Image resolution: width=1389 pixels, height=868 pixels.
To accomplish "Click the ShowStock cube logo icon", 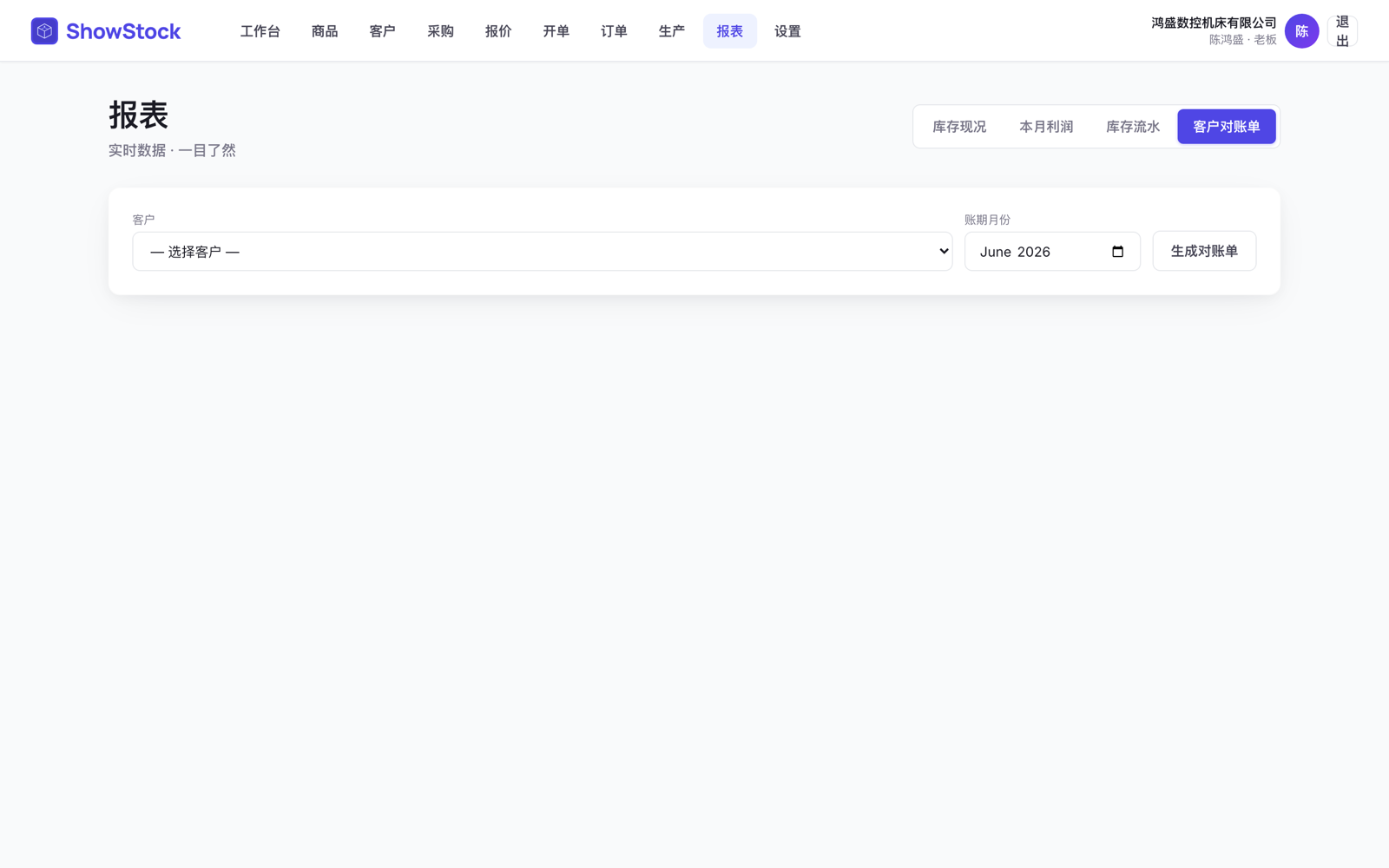I will pos(44,31).
